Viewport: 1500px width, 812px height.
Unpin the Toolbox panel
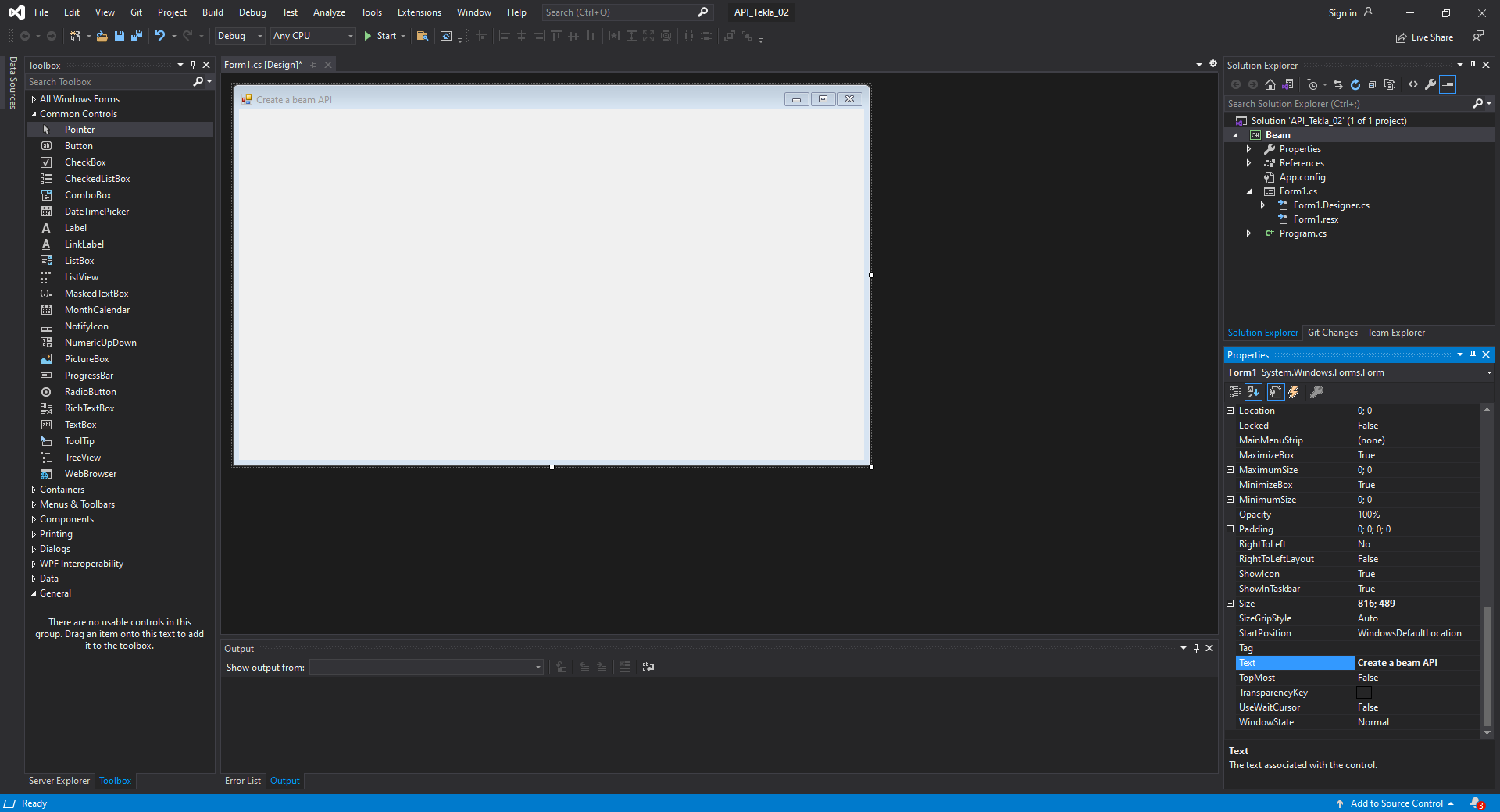point(193,65)
